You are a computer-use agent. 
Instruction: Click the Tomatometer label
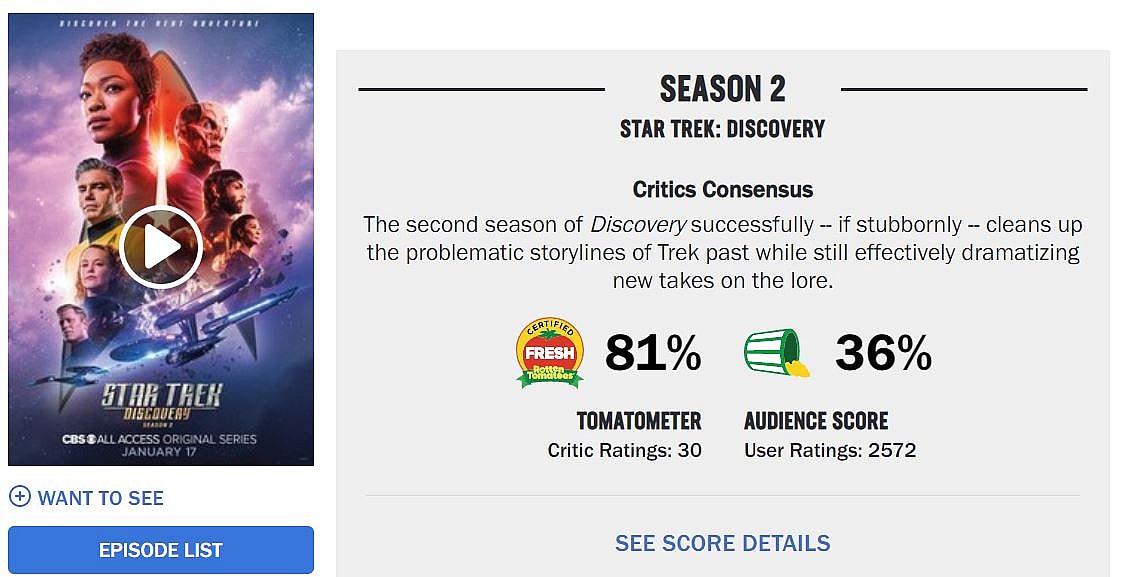coord(639,421)
